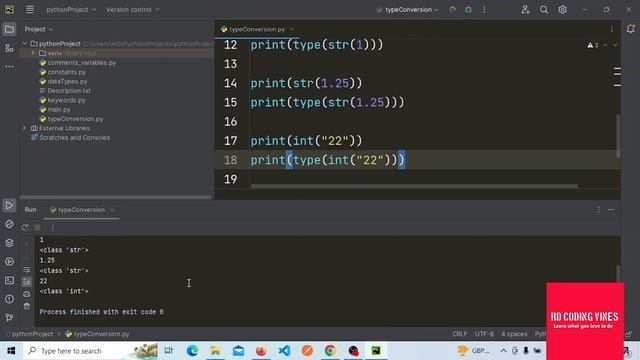This screenshot has height=360, width=640.
Task: Hide the Run tool window
Action: coord(611,209)
